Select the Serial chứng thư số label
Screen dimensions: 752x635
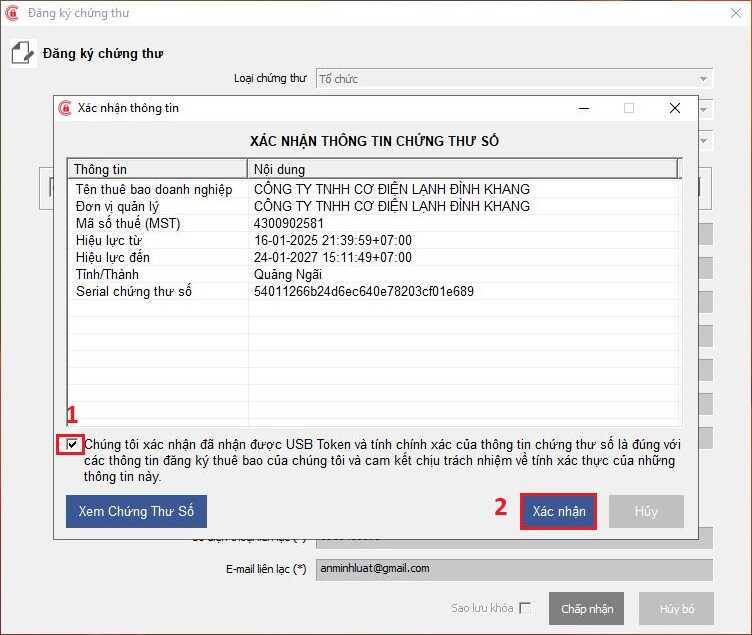pos(134,291)
